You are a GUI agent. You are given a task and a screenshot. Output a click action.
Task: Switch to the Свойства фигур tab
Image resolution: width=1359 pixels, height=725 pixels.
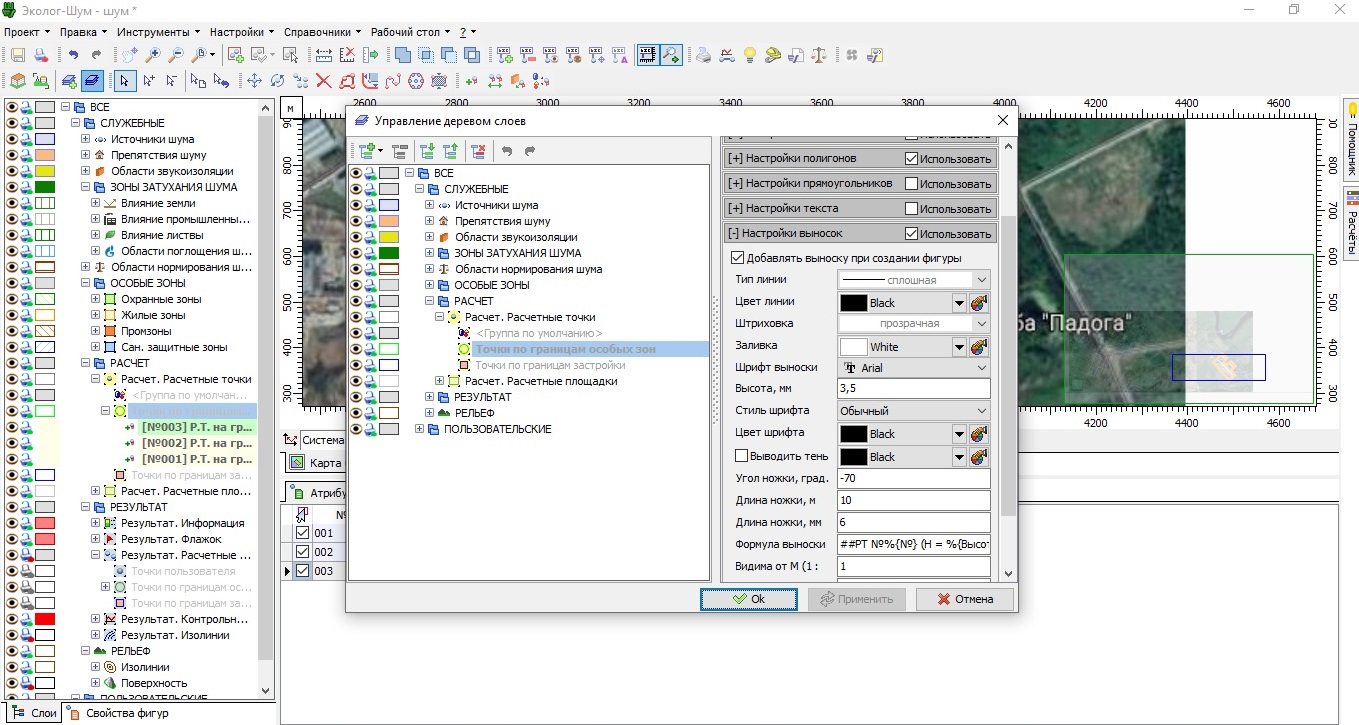point(117,713)
